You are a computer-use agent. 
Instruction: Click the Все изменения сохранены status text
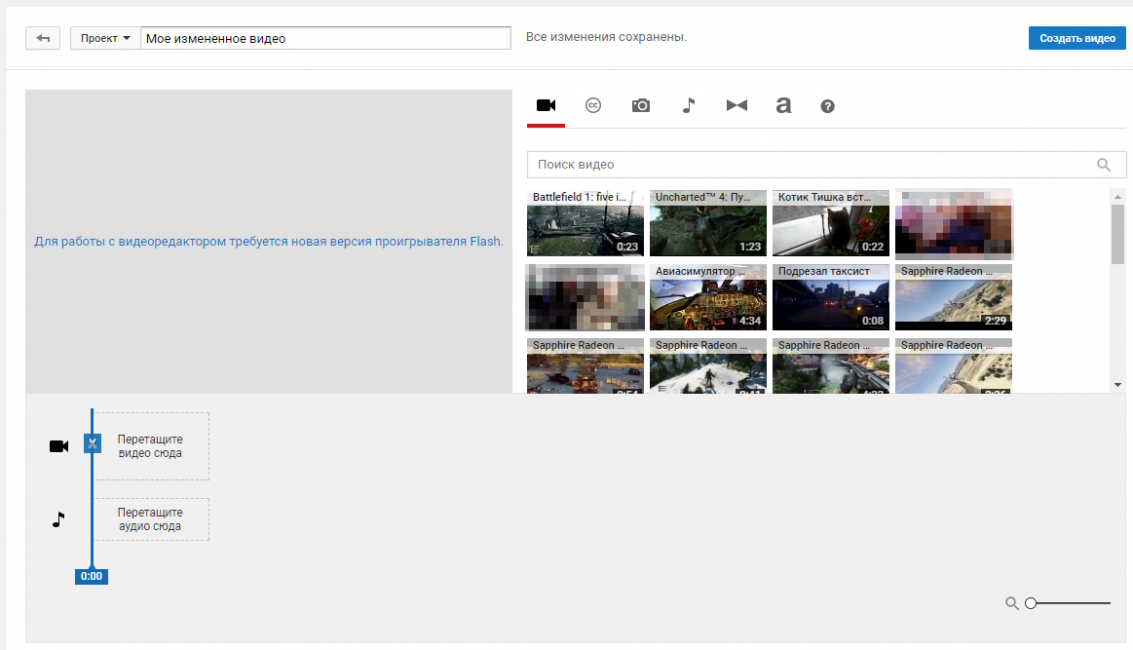[606, 37]
